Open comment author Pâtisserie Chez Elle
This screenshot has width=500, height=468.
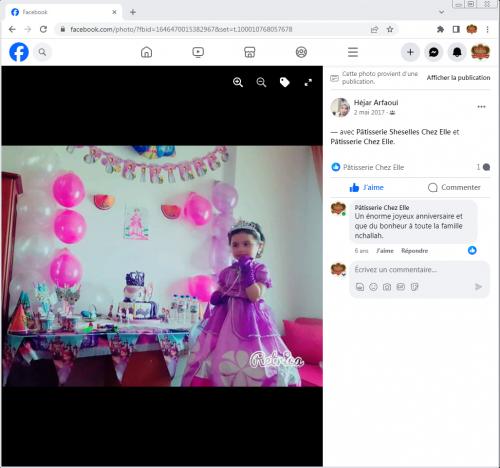click(382, 207)
